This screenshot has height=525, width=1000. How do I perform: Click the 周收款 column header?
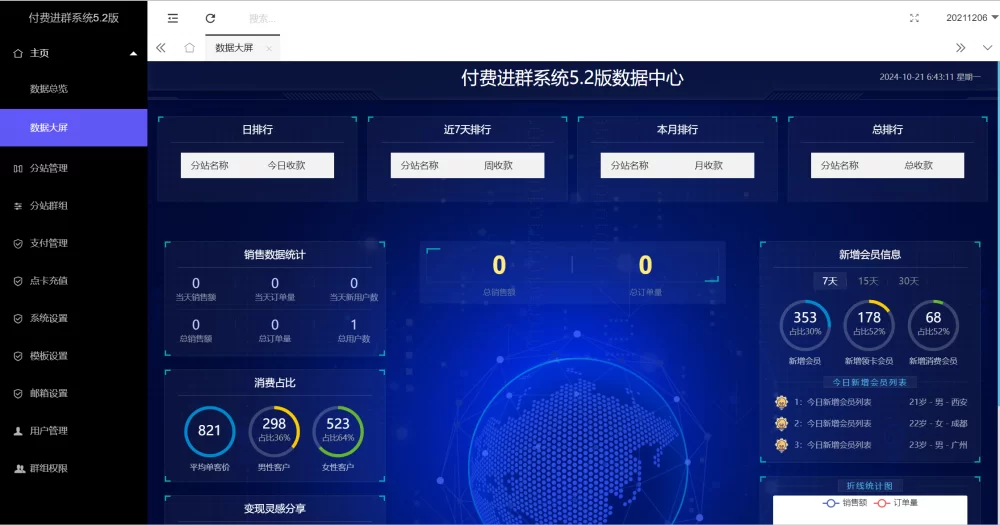click(498, 165)
